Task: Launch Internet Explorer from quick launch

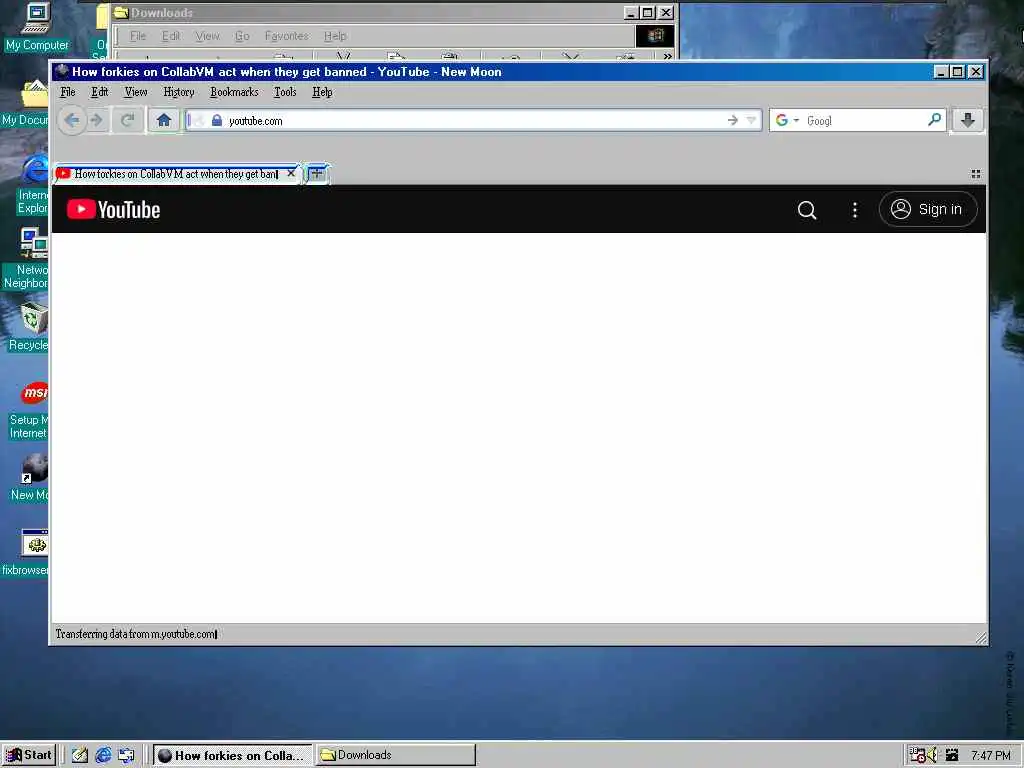Action: click(x=103, y=756)
